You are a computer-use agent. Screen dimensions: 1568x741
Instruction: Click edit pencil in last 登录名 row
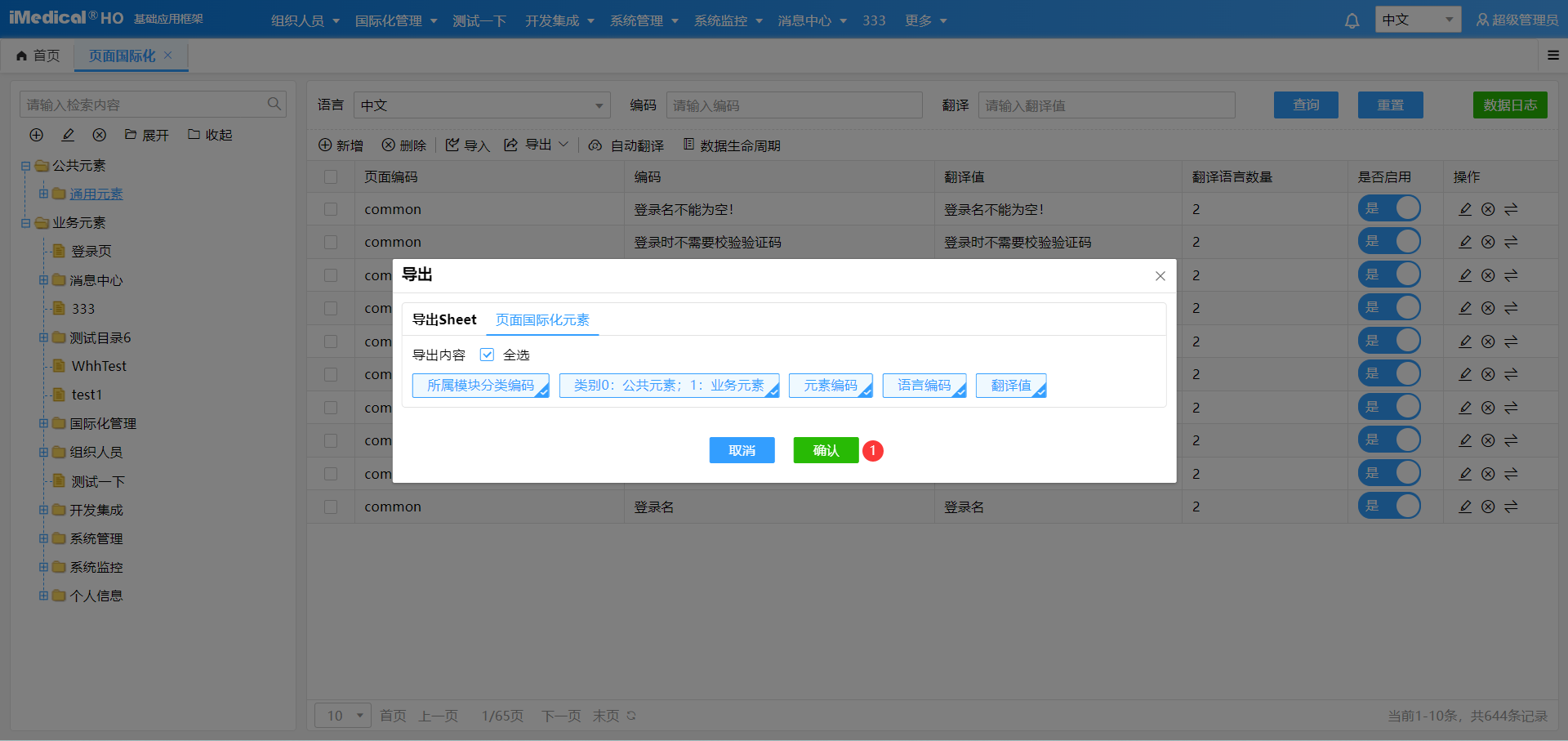[1465, 507]
